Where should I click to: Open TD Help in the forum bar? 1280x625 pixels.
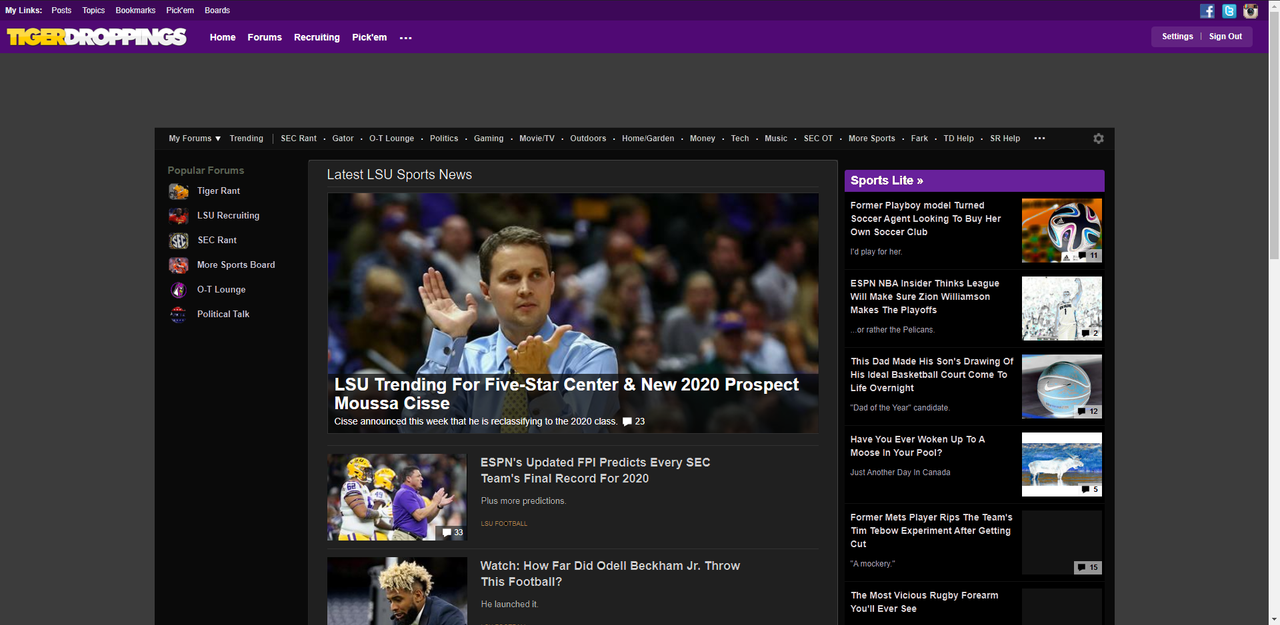[958, 139]
